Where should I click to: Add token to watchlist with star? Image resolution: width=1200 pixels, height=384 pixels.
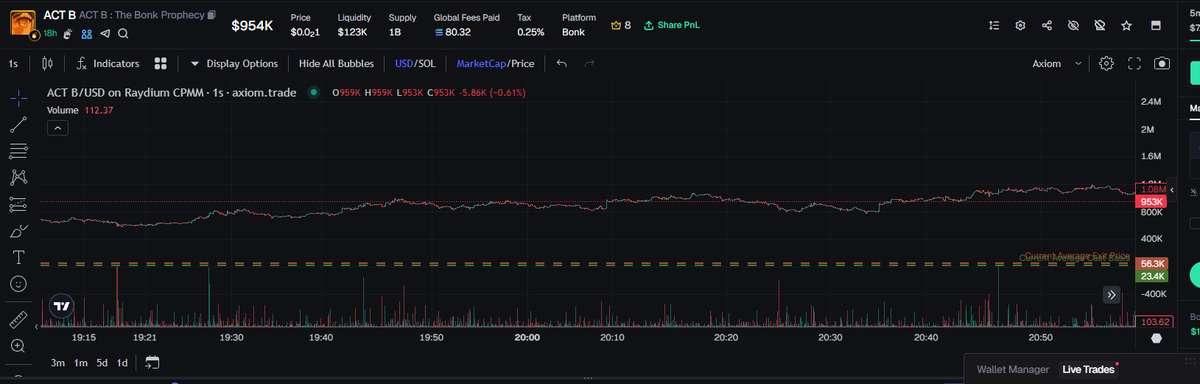coord(1127,25)
